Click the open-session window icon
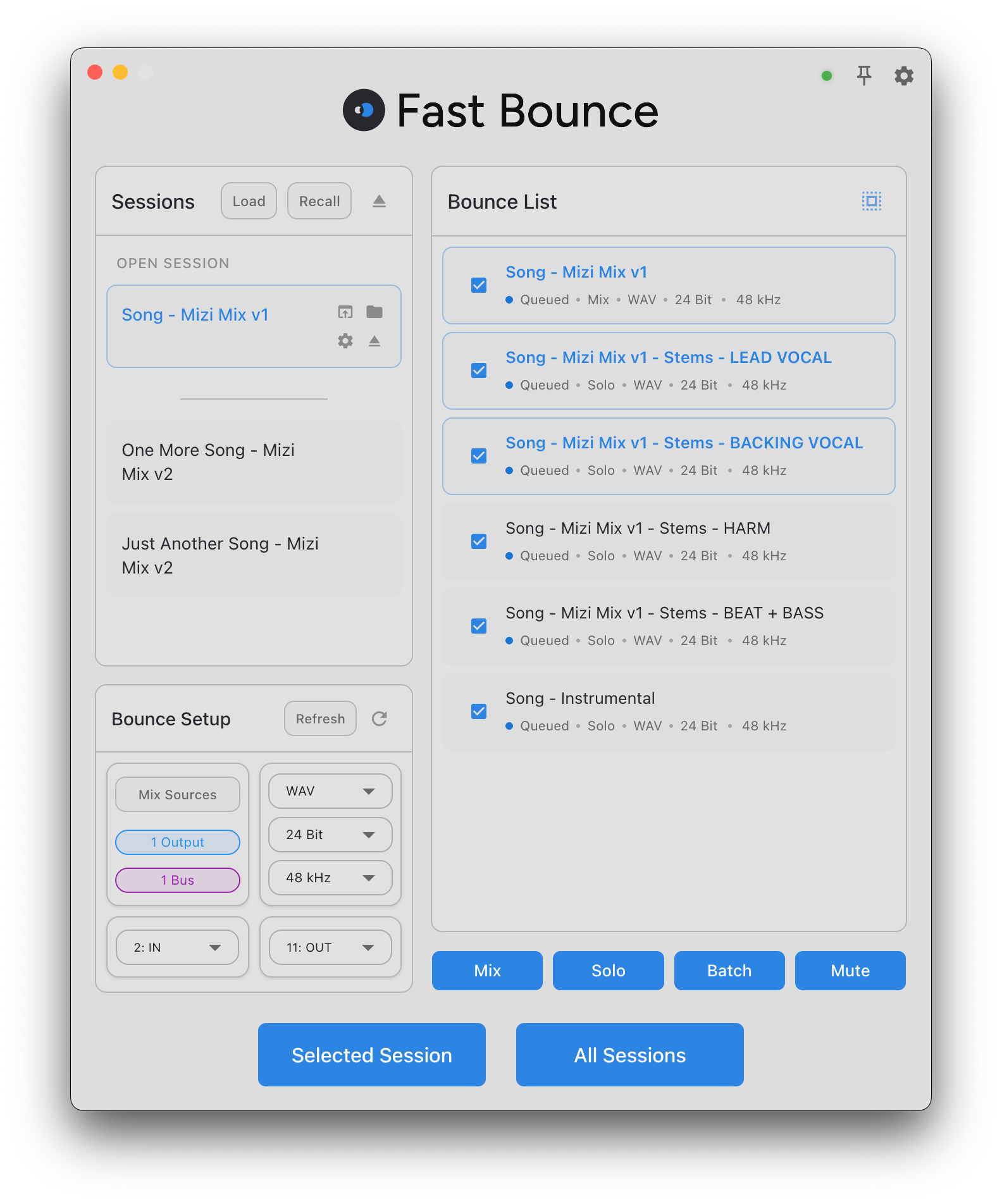Viewport: 1002px width, 1204px height. [x=345, y=312]
